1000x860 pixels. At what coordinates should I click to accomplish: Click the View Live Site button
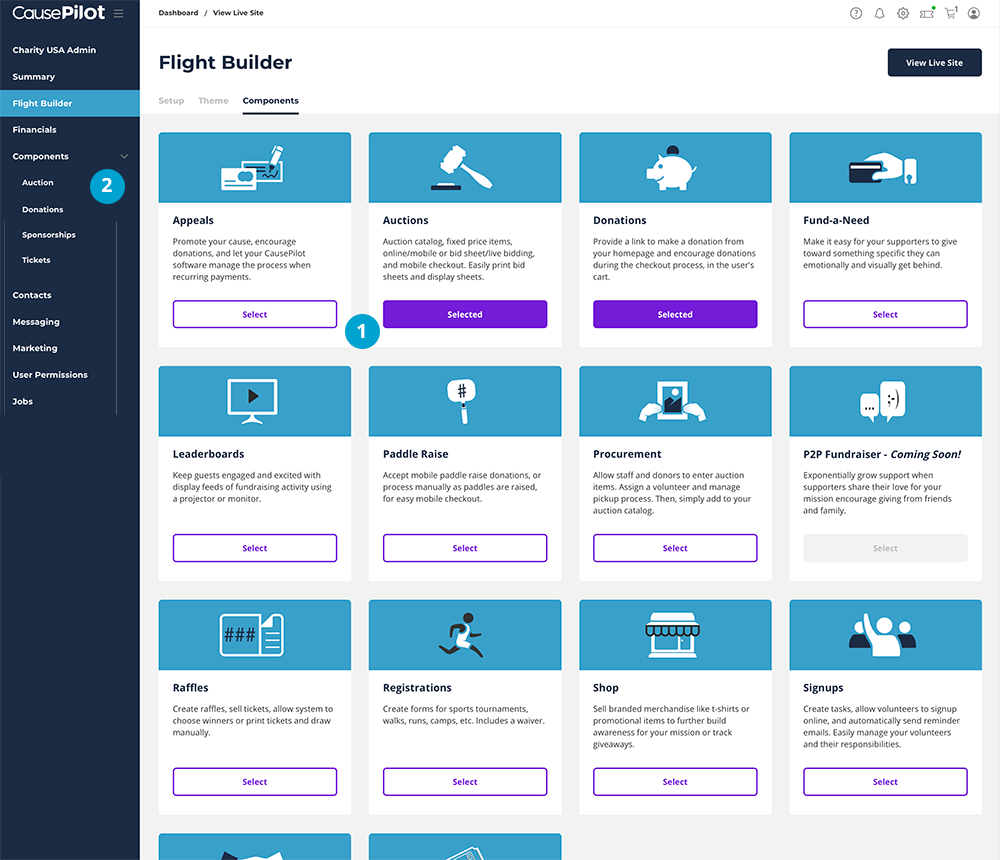click(x=934, y=63)
